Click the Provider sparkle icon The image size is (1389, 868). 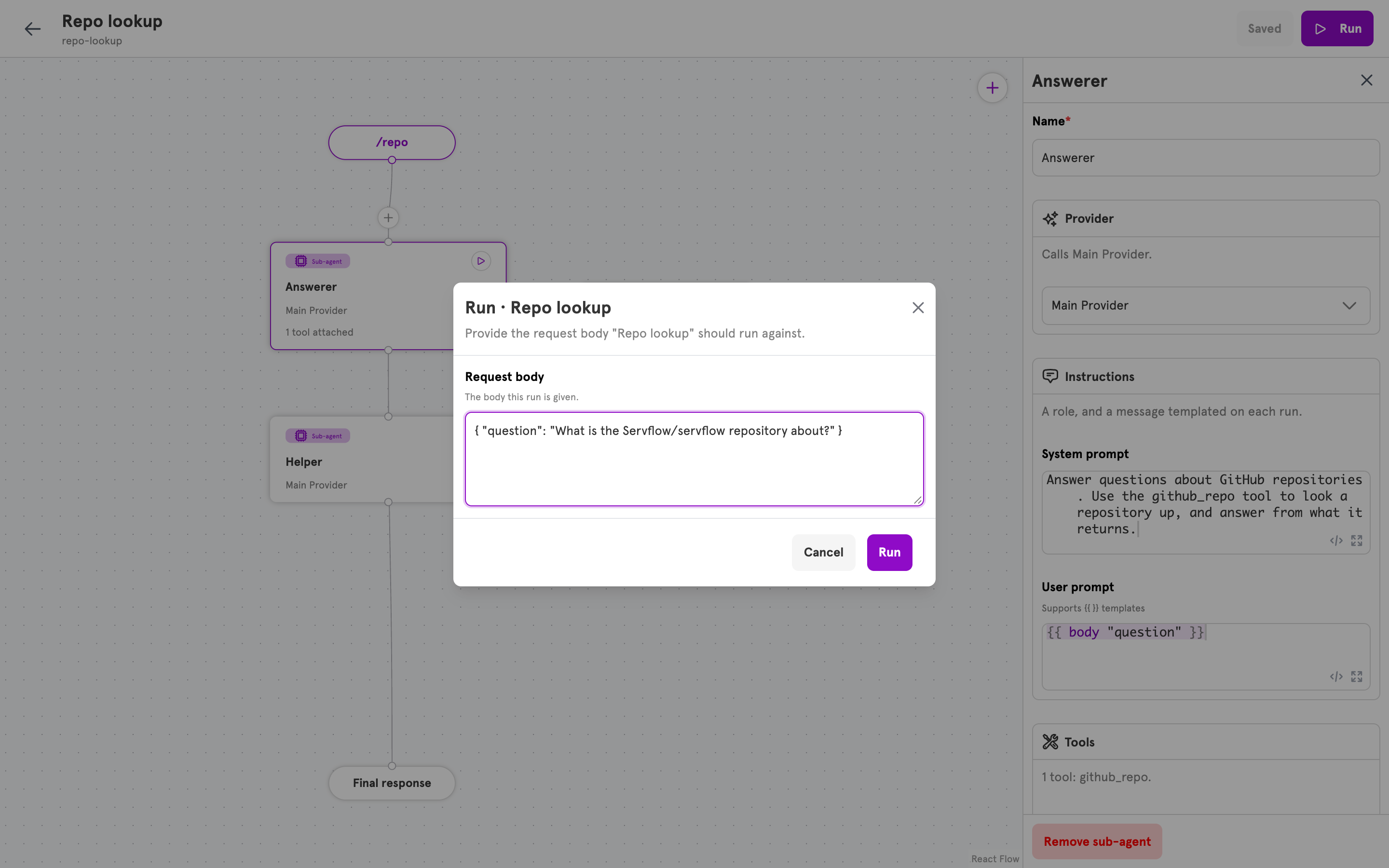click(1050, 219)
